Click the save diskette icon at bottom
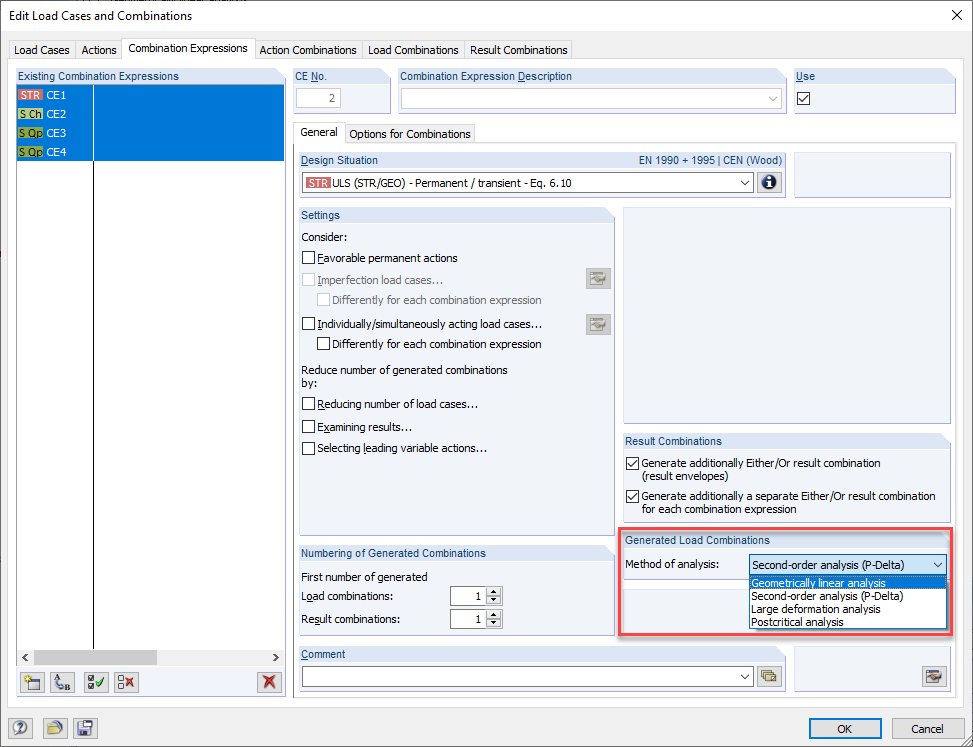 coord(85,728)
